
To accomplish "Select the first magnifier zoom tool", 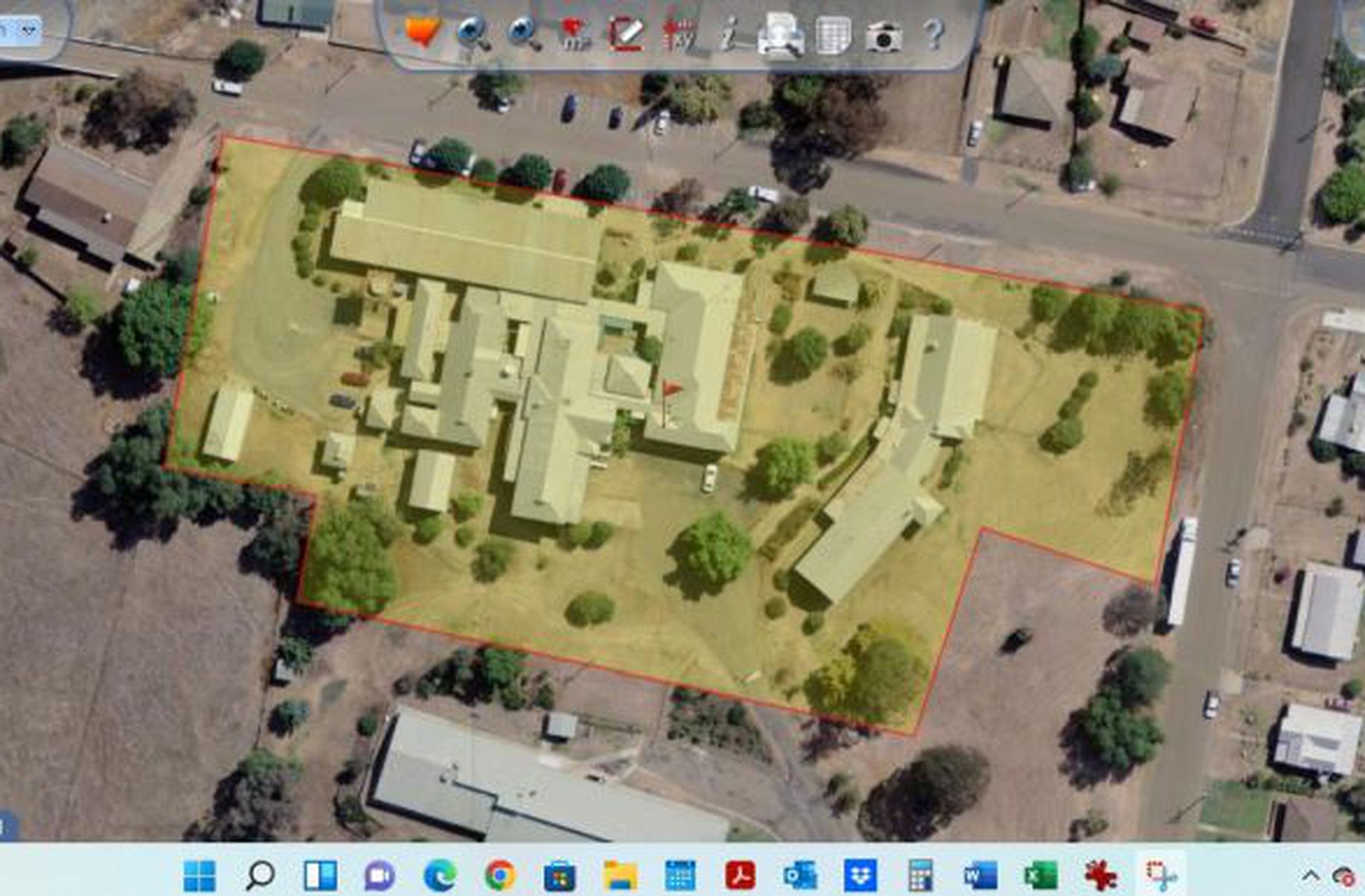I will pos(473,33).
